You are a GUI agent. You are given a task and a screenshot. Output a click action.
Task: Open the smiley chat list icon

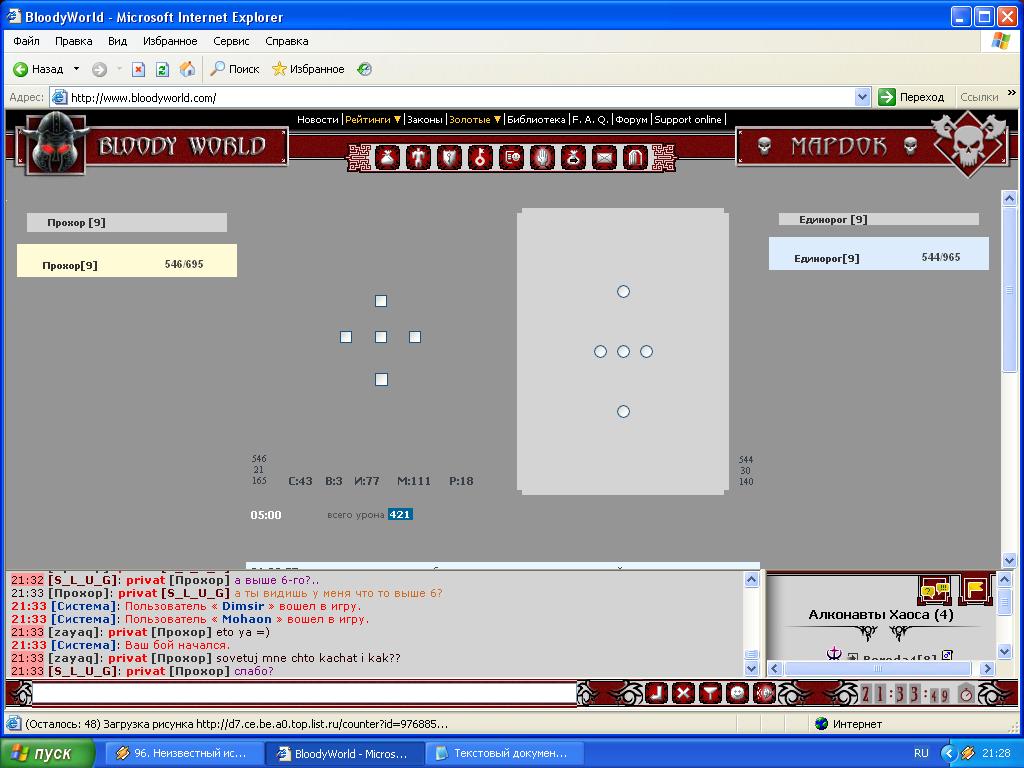coord(511,157)
